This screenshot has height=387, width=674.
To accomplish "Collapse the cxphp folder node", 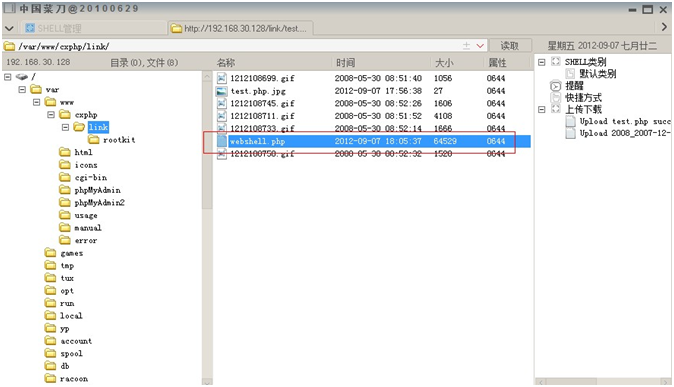I will [51, 114].
